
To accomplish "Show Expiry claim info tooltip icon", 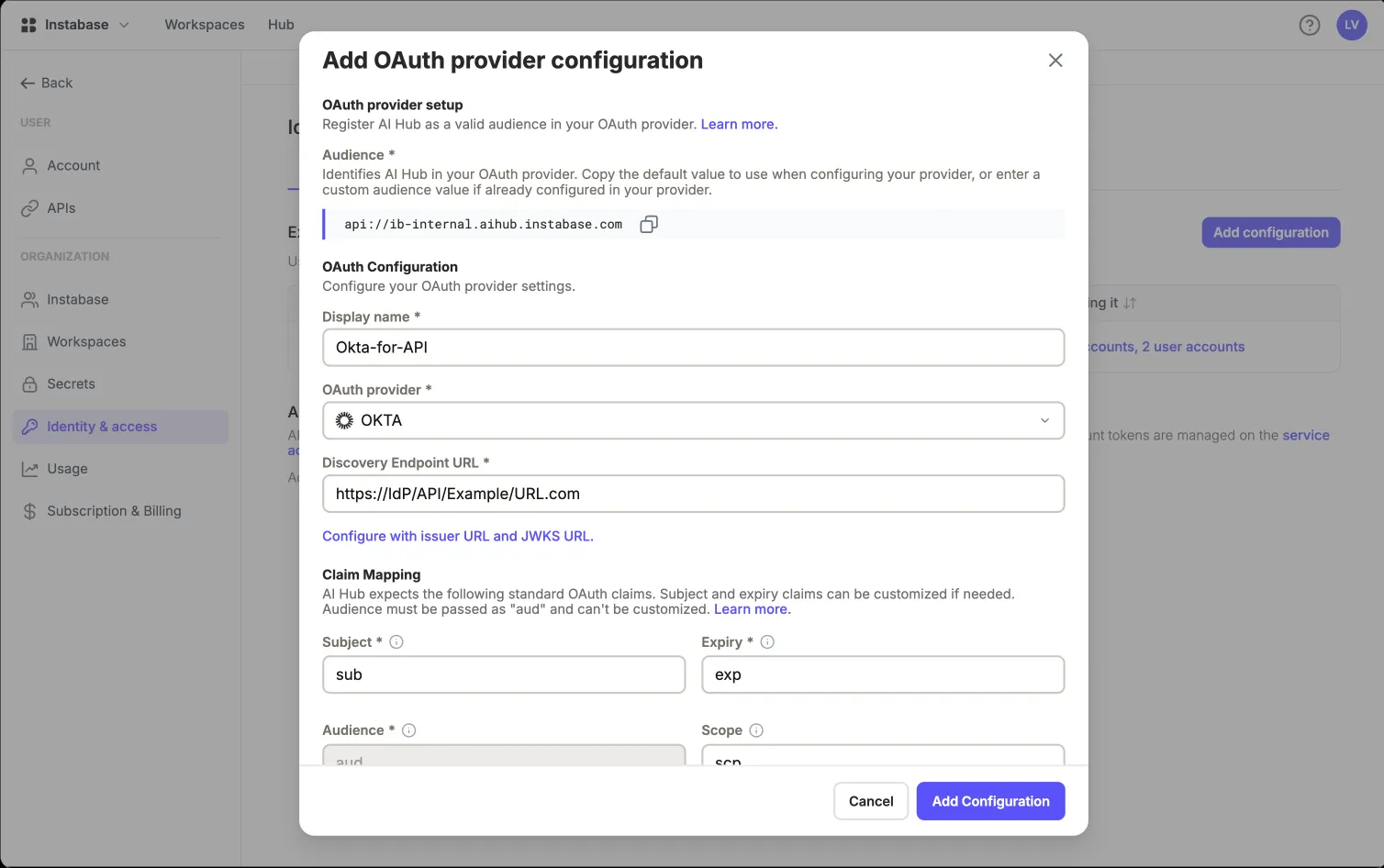I will click(x=767, y=642).
